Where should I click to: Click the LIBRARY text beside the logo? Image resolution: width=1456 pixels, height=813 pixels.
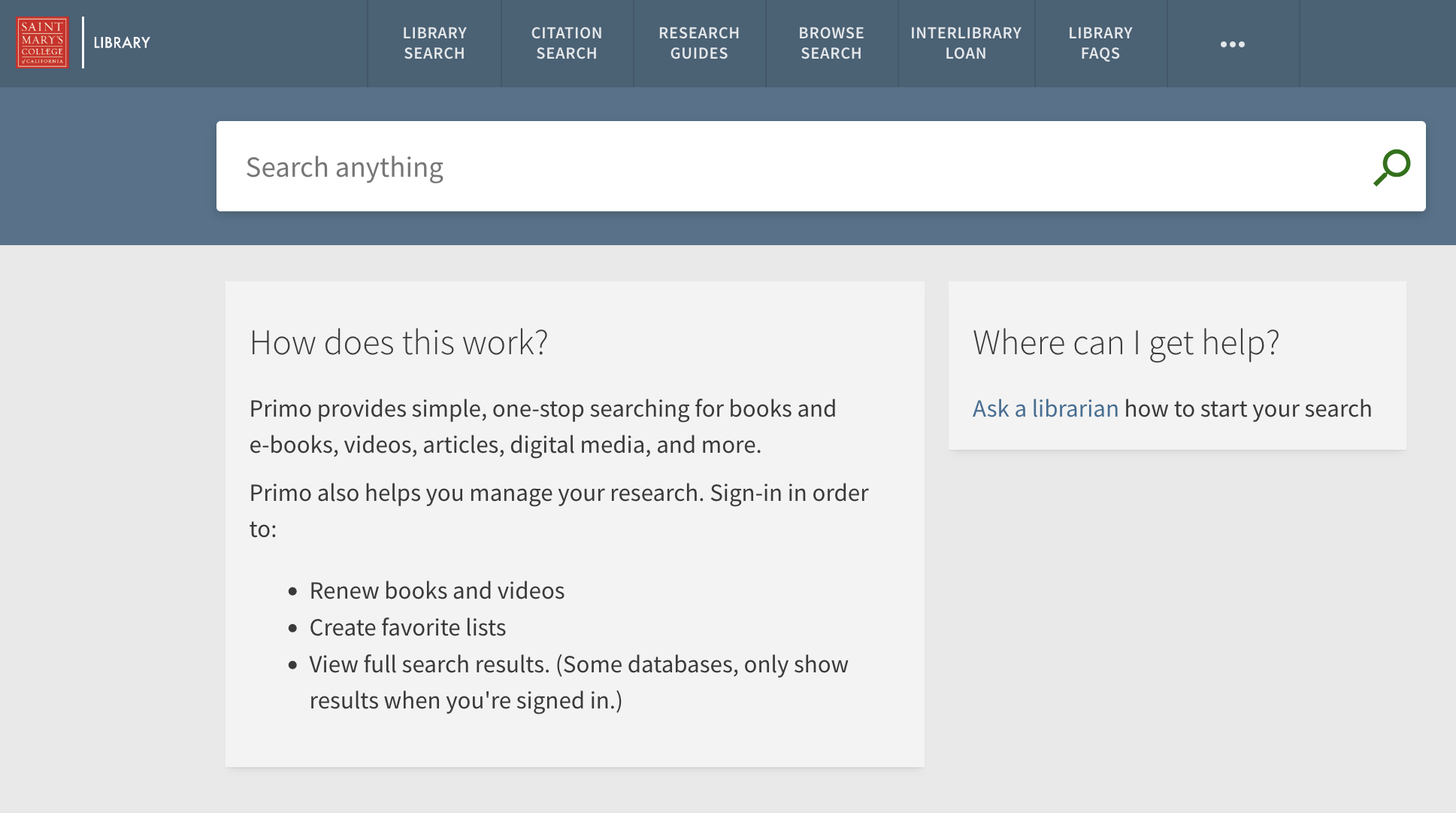pyautogui.click(x=122, y=43)
